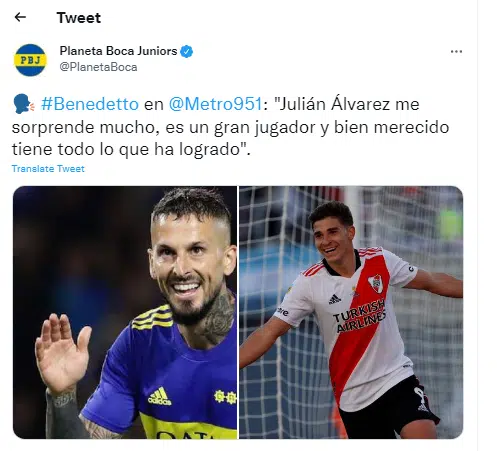Screen dimensions: 497x451
Task: Click the blue verified badge icon
Action: [x=187, y=51]
